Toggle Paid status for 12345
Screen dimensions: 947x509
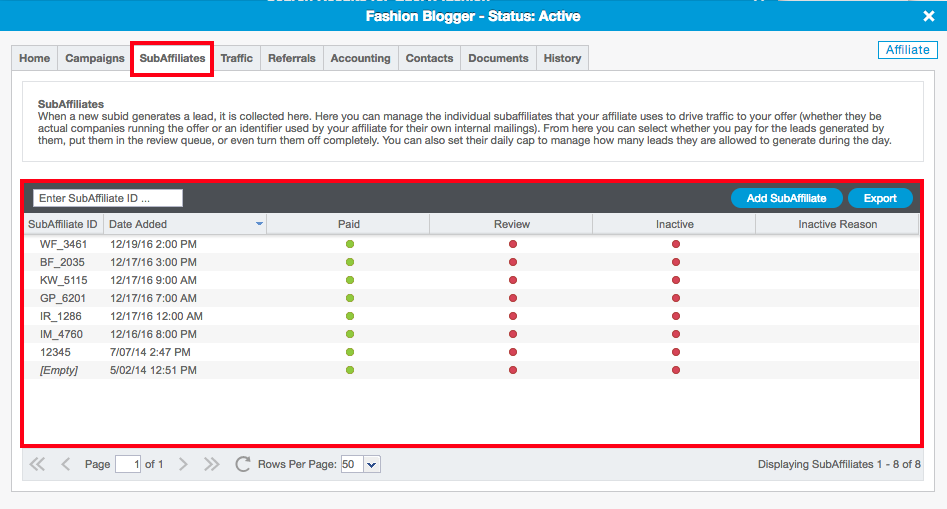pyautogui.click(x=350, y=352)
